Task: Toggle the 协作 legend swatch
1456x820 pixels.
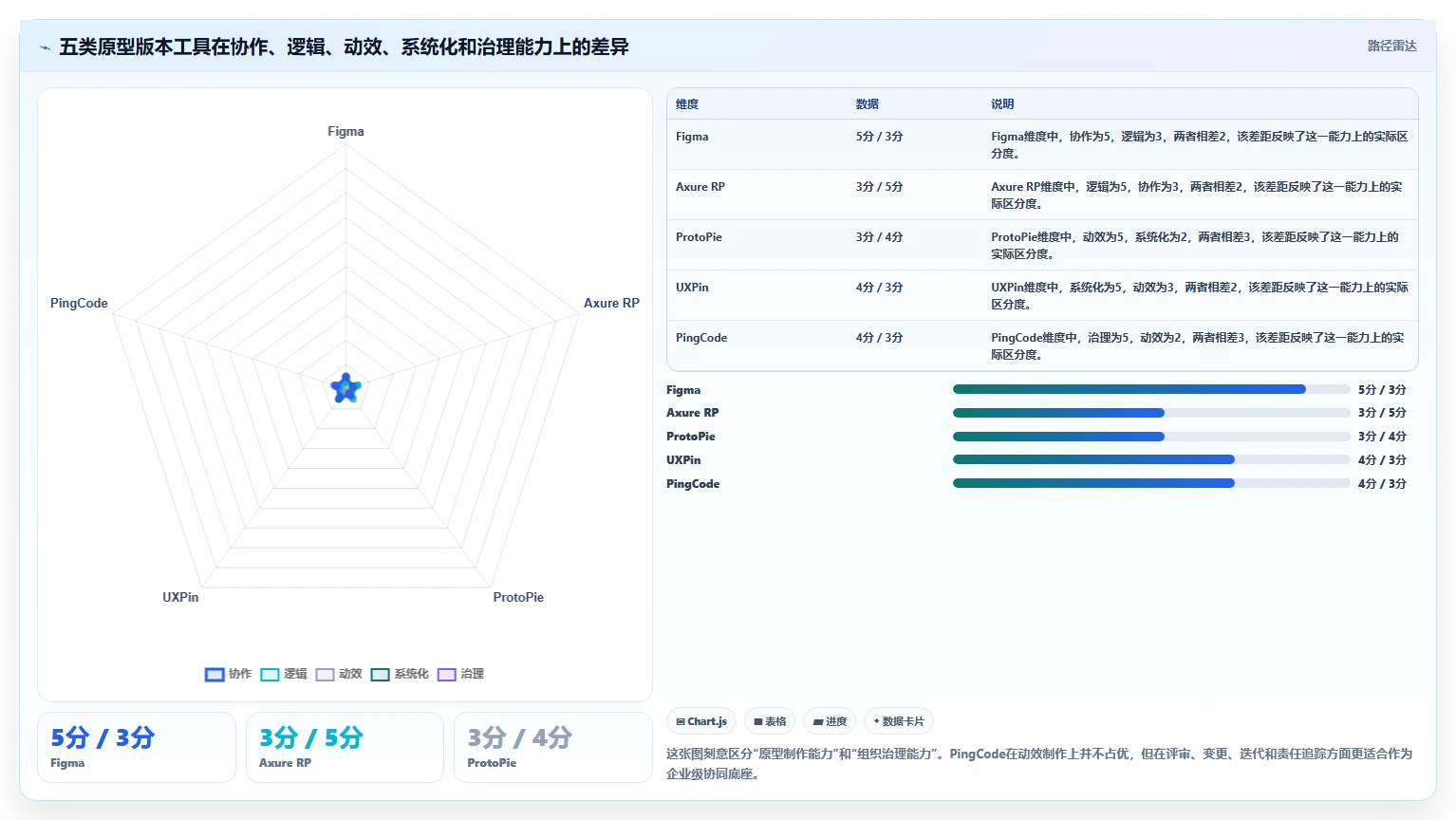Action: [215, 675]
